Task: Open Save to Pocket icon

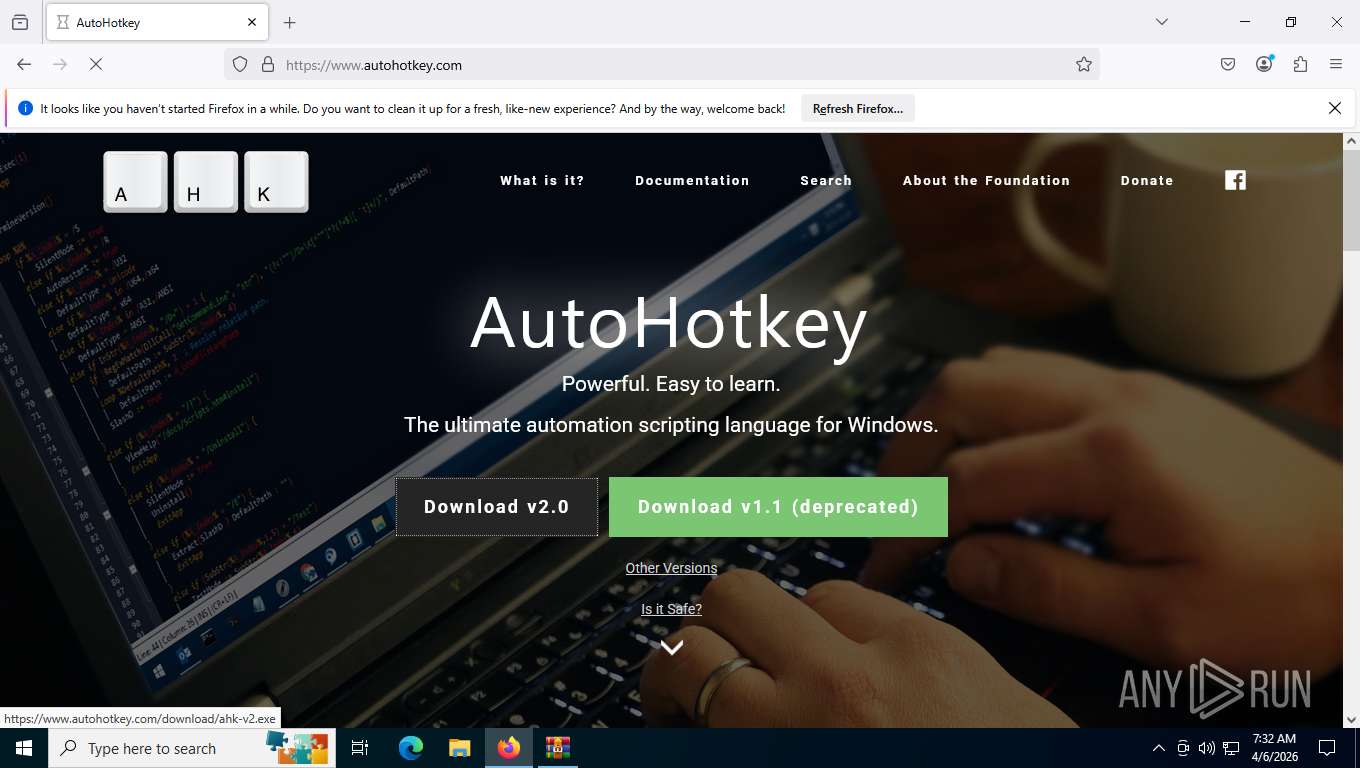Action: point(1228,64)
